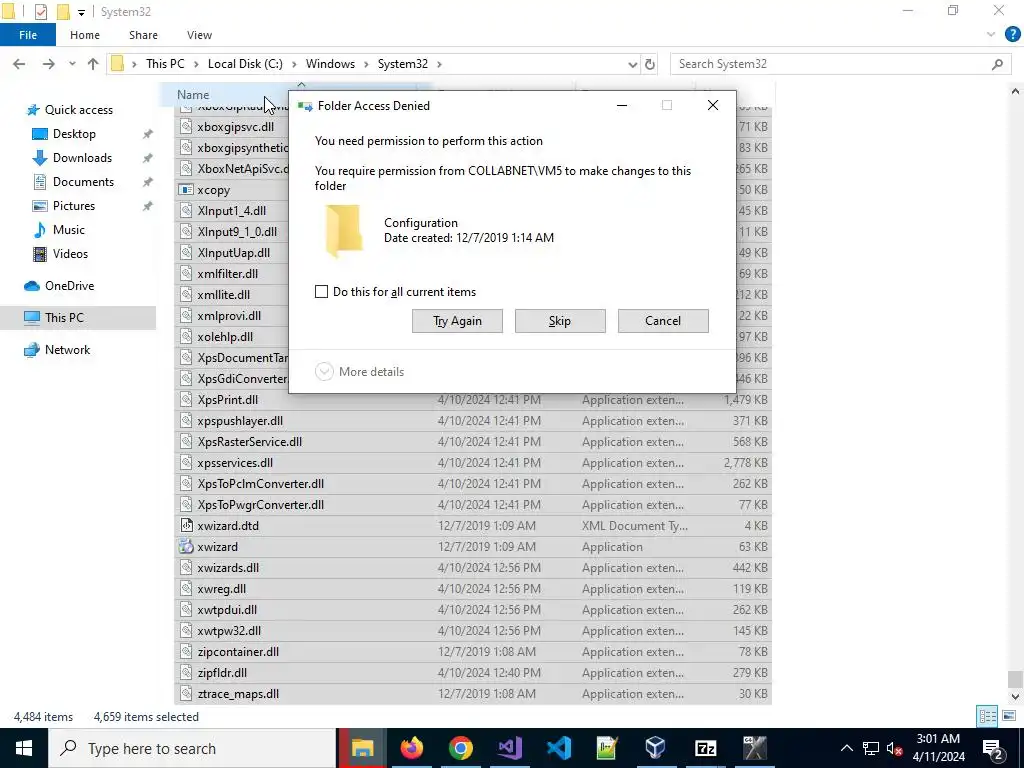Select Network in the navigation pane
The width and height of the screenshot is (1024, 768).
tap(67, 349)
